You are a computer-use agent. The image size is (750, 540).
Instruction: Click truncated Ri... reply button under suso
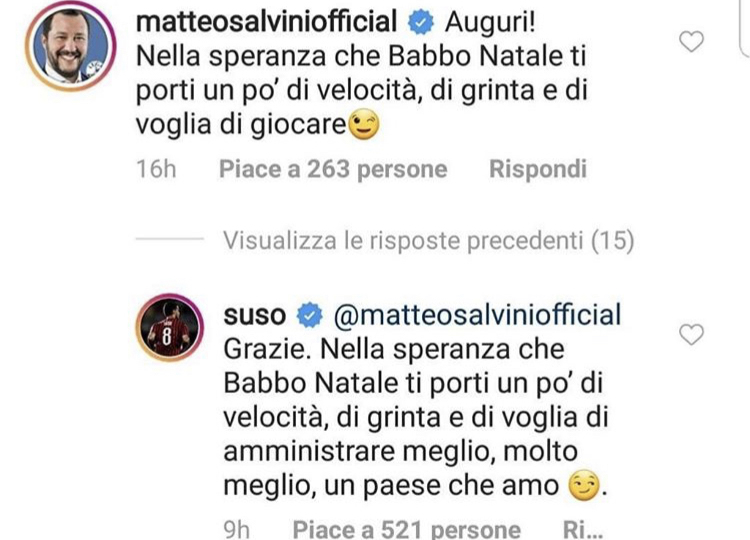(583, 529)
